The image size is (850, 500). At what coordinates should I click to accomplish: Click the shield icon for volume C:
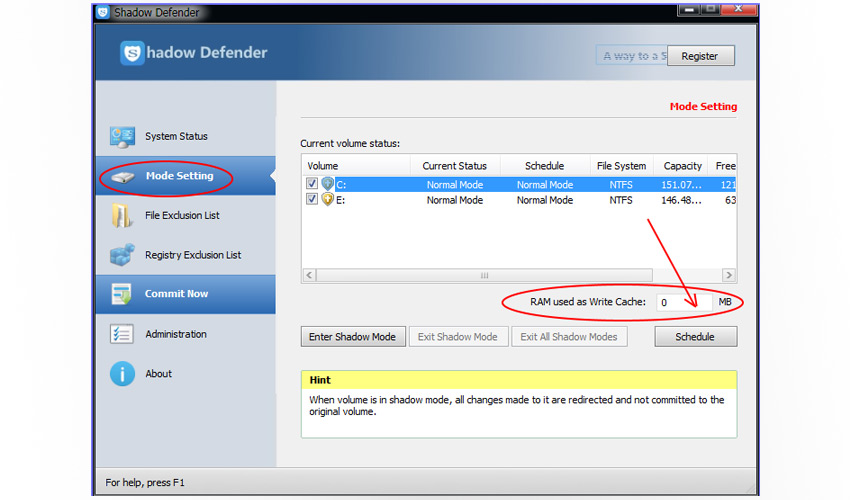[x=327, y=184]
